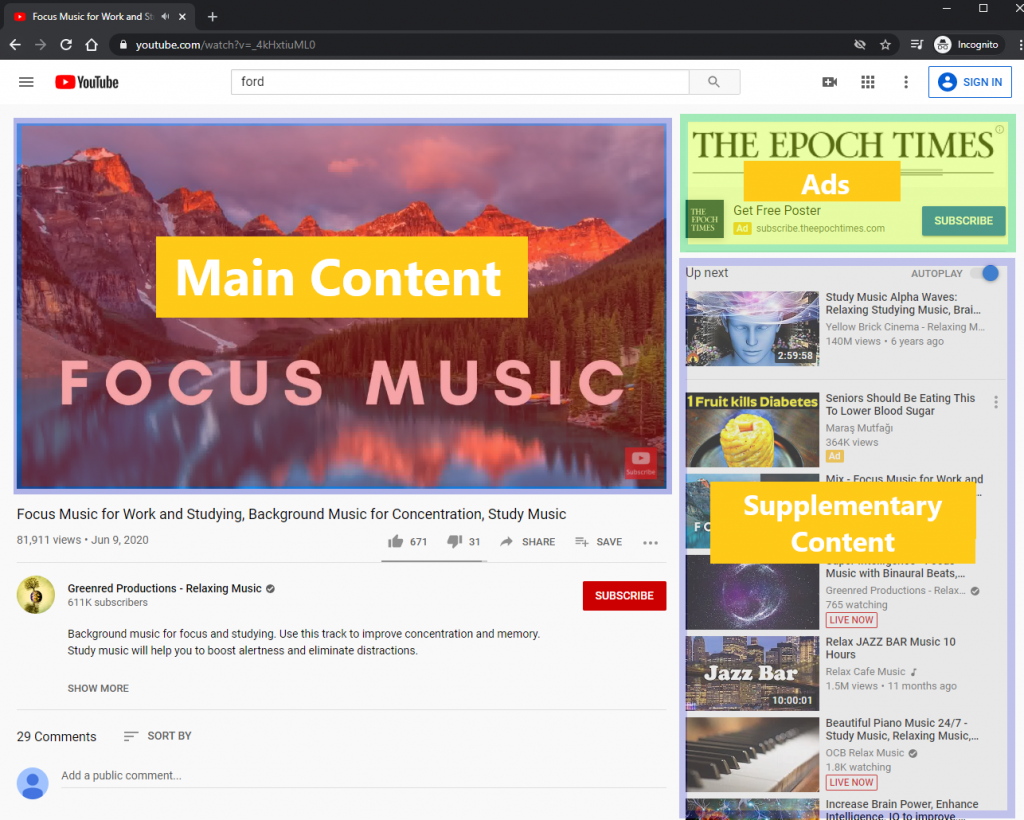Bookmark this page with the star icon
Screen dimensions: 1024x820
pyautogui.click(x=886, y=44)
